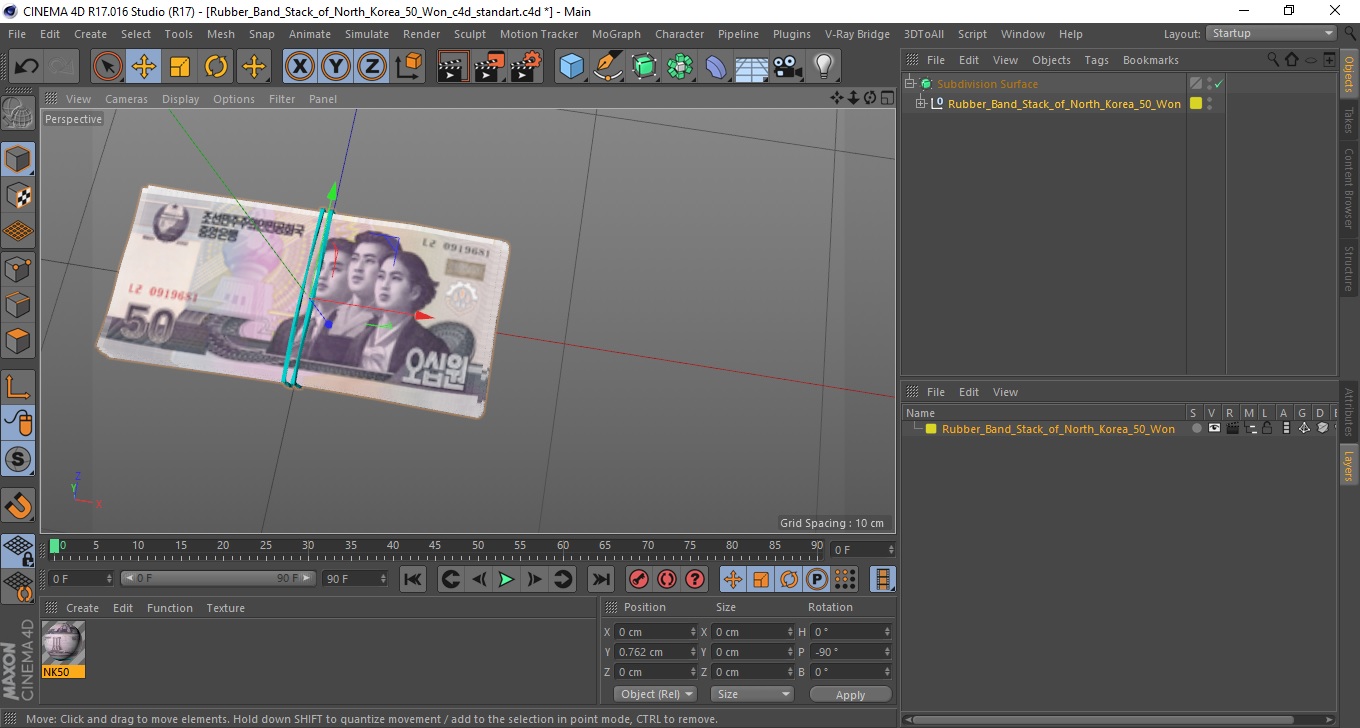Add a camera object

pyautogui.click(x=787, y=67)
